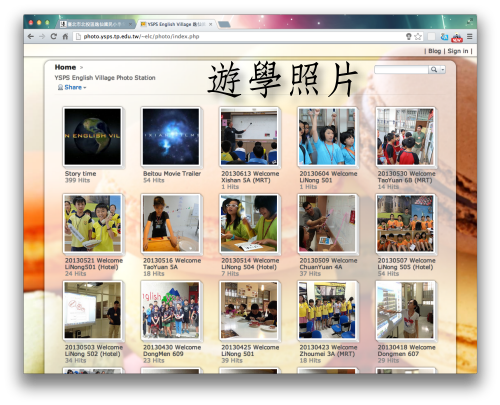Open the 20130503 LiNong 502 thumbnail
This screenshot has height=405, width=500.
click(93, 310)
